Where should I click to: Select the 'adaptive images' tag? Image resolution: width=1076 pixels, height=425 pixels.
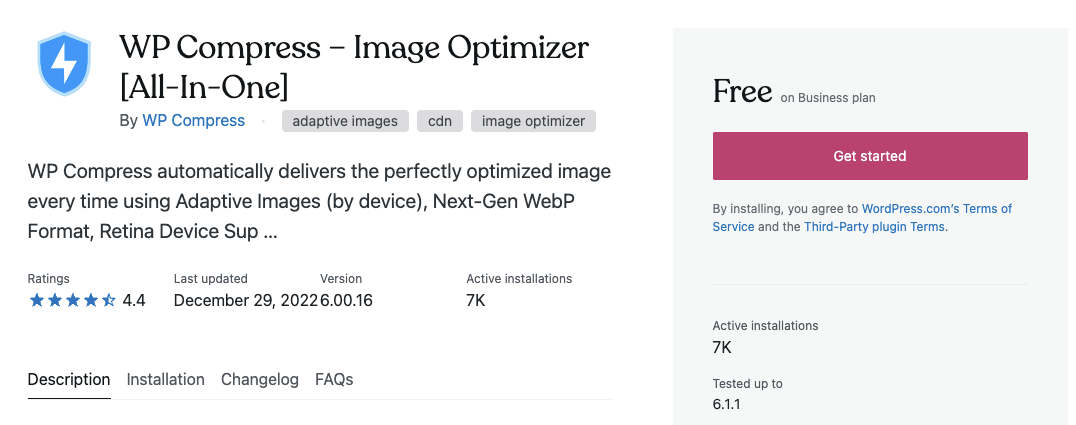(x=345, y=122)
